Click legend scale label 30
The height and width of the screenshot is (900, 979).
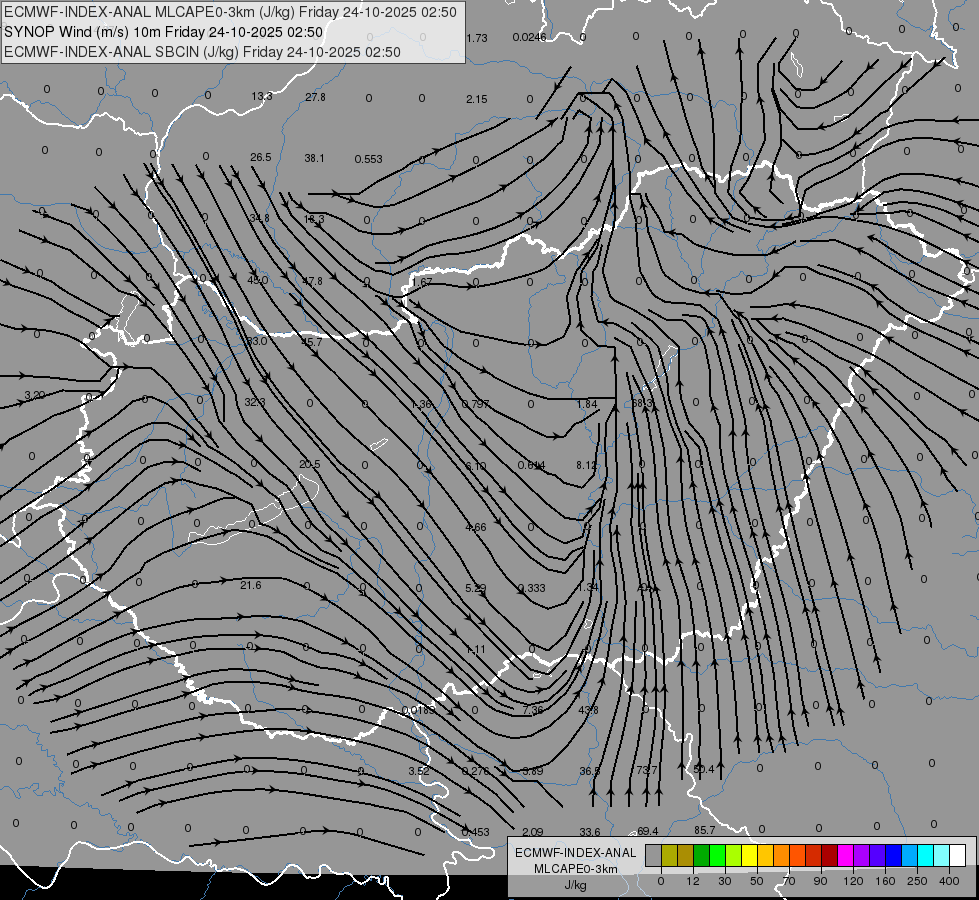pyautogui.click(x=724, y=881)
